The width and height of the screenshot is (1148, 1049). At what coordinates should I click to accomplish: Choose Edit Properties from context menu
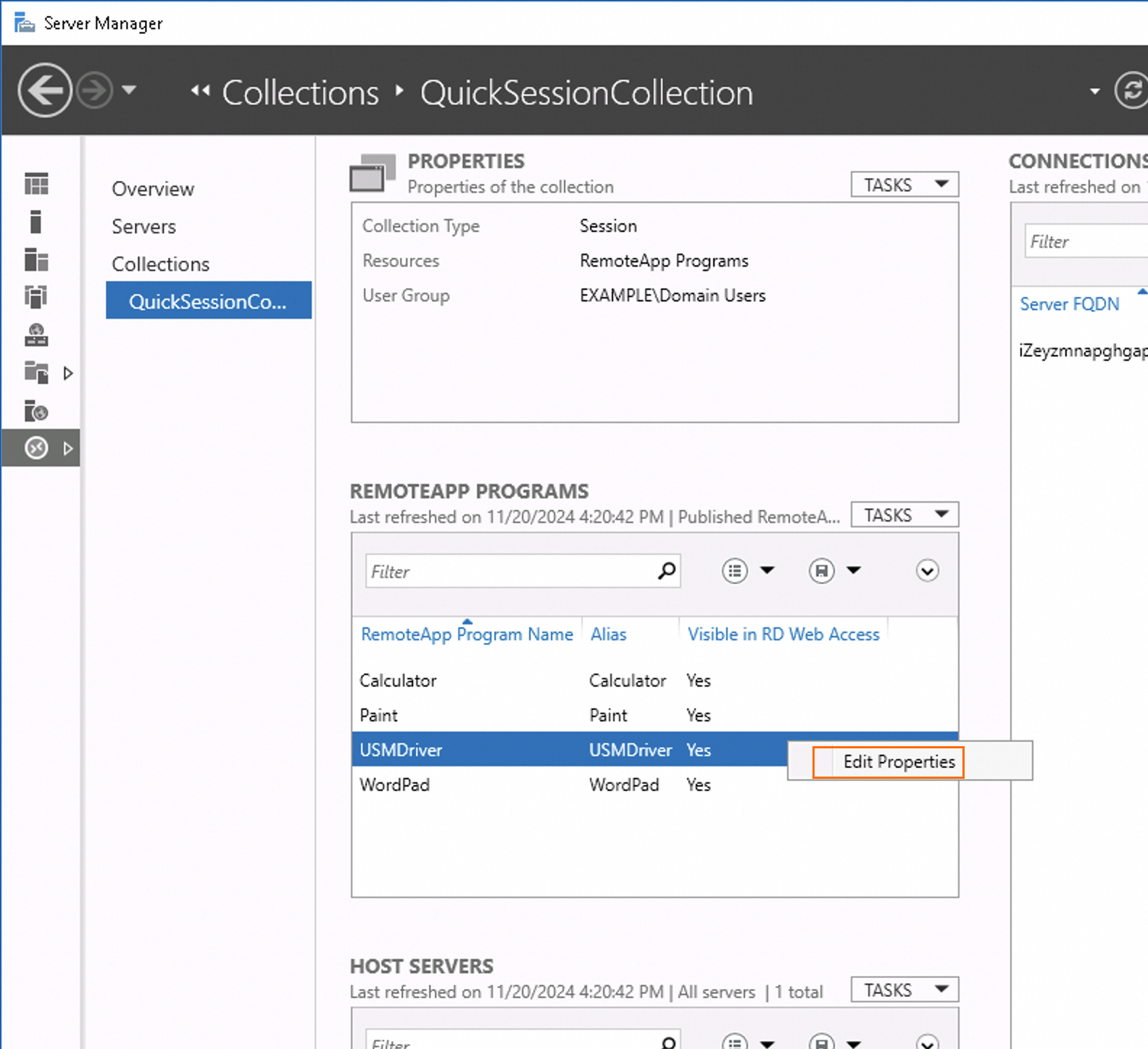[x=899, y=761]
